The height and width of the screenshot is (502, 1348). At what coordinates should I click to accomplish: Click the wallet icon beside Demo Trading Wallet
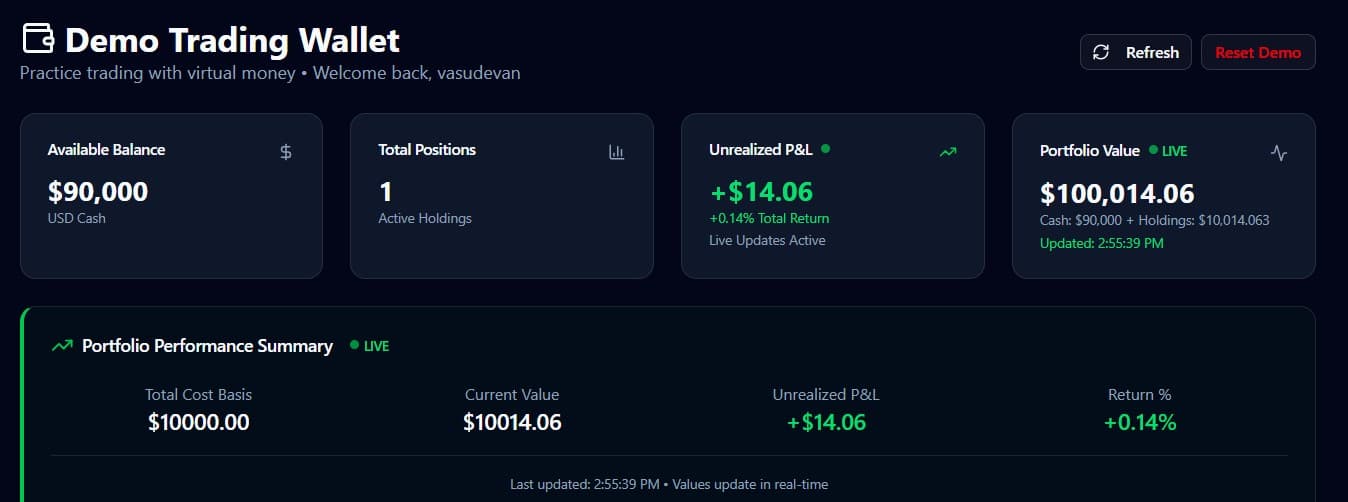[x=38, y=40]
